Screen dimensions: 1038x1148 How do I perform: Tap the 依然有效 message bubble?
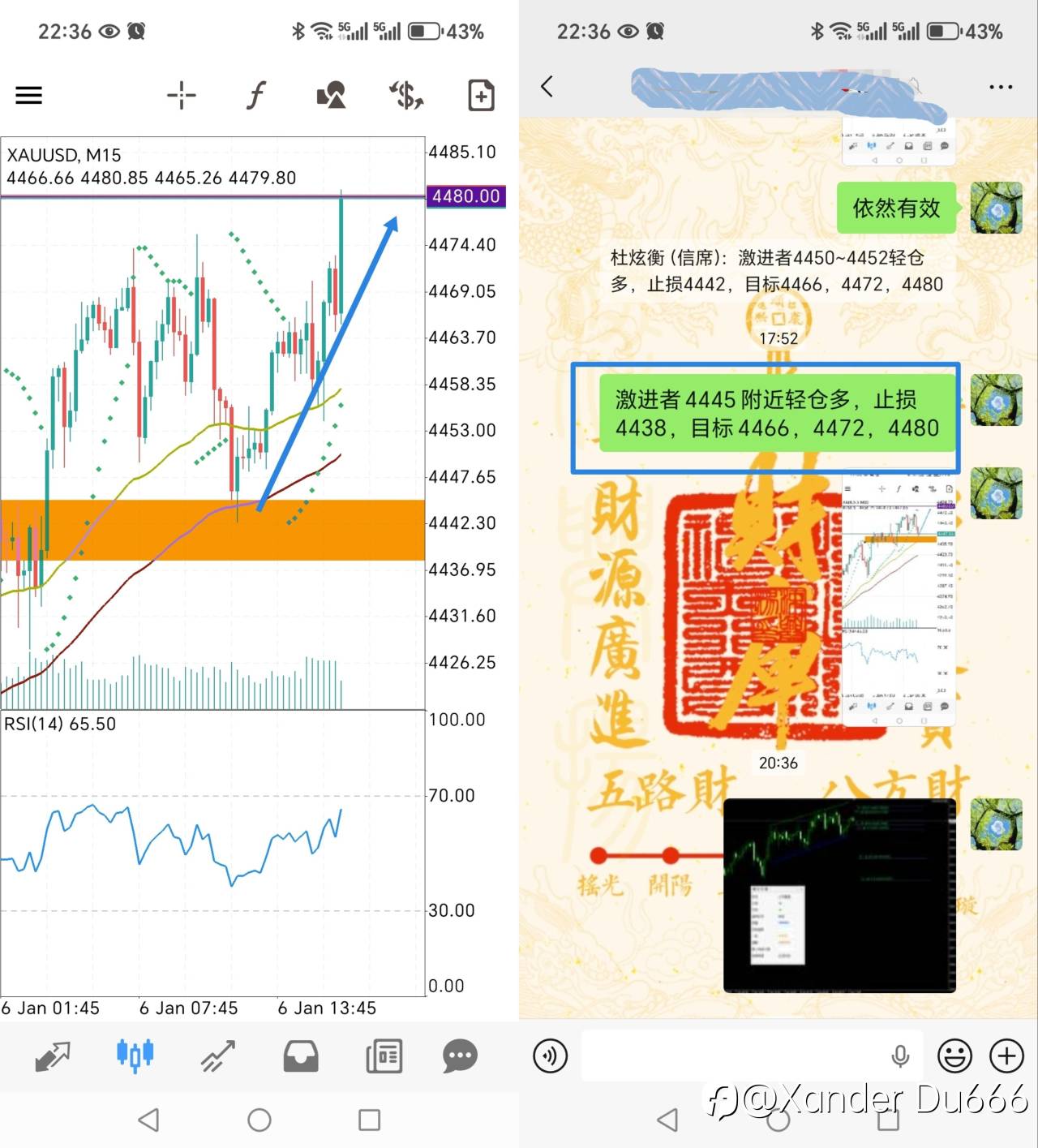pyautogui.click(x=897, y=209)
